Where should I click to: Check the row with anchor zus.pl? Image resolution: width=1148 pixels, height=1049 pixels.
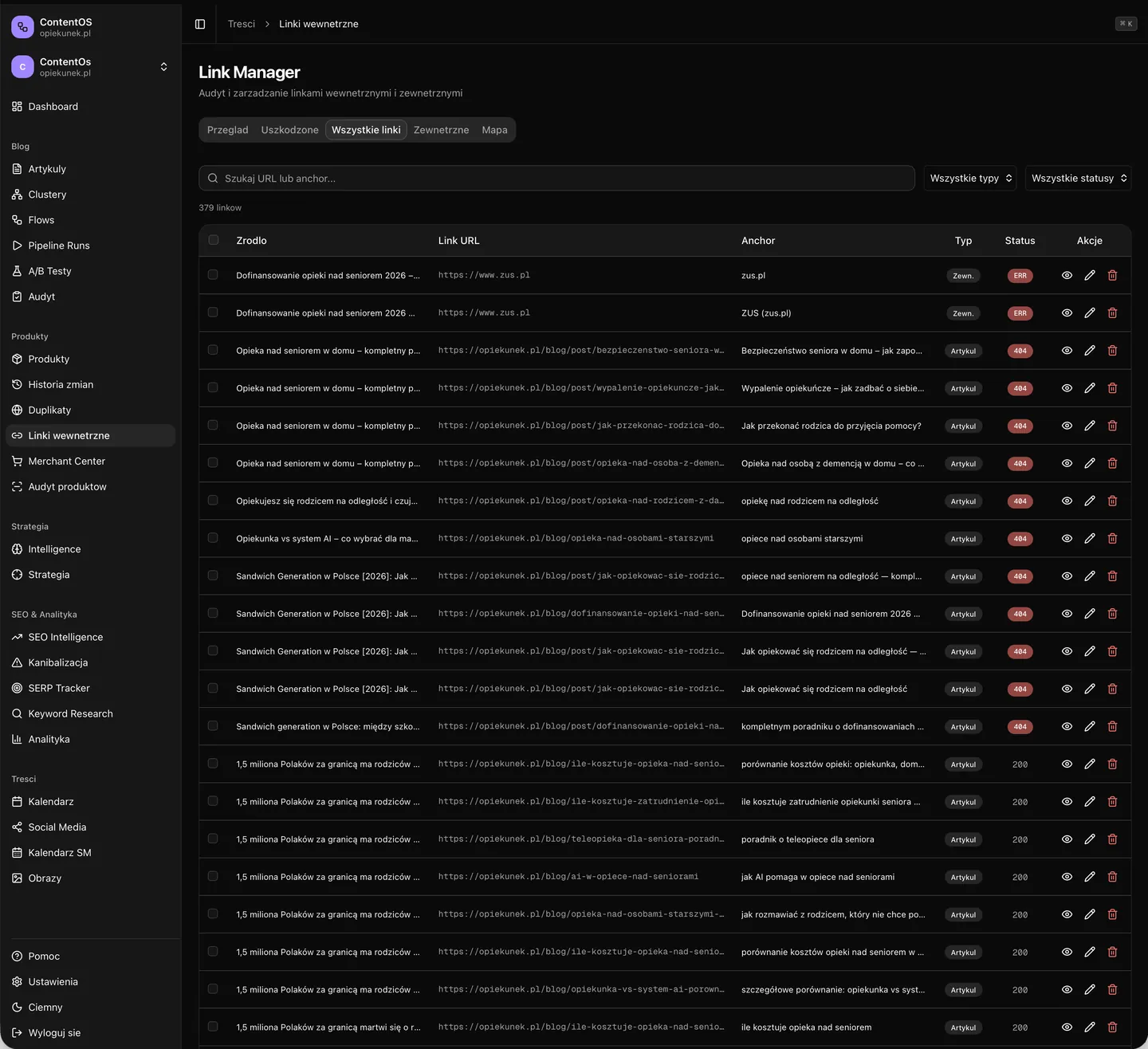coord(213,274)
